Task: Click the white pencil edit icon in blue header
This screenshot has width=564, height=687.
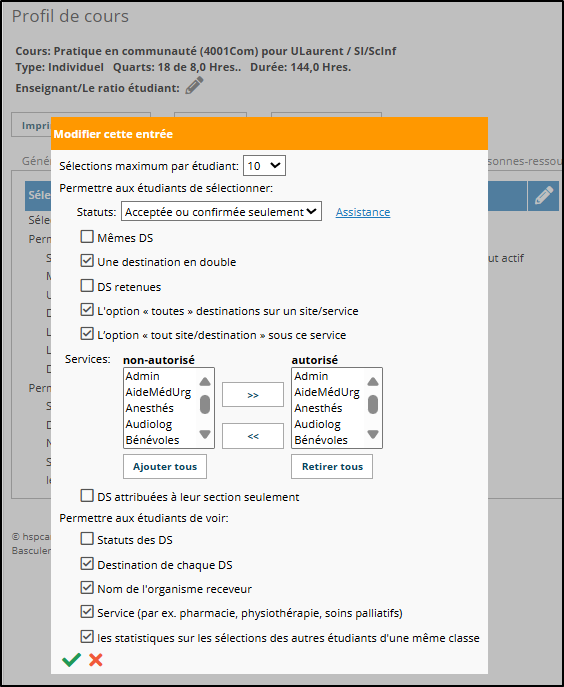Action: point(543,195)
